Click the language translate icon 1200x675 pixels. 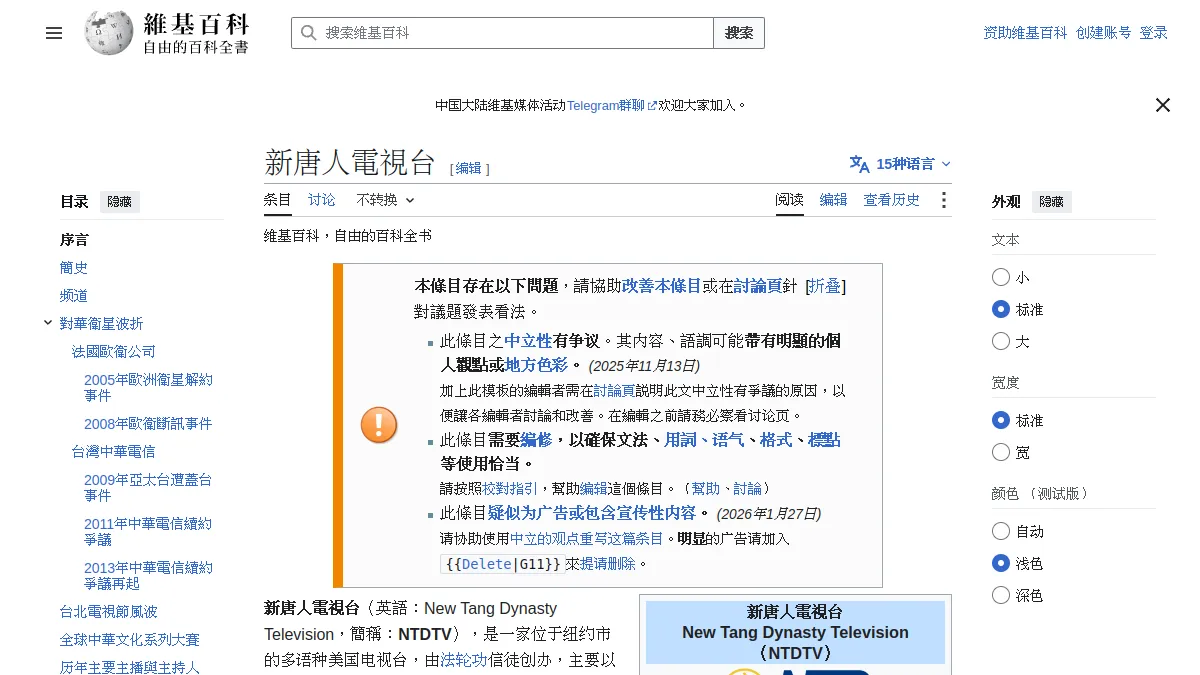coord(859,164)
